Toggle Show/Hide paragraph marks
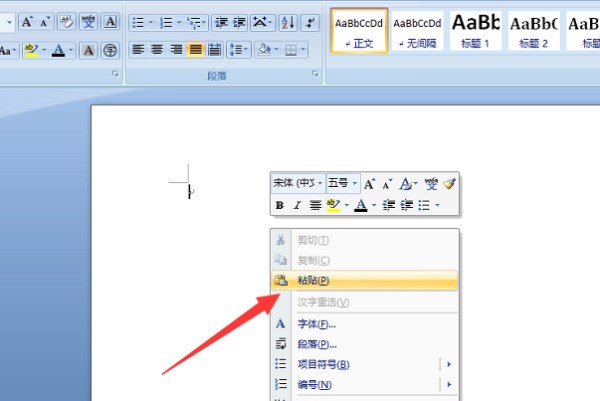The height and width of the screenshot is (401, 600). tap(310, 23)
